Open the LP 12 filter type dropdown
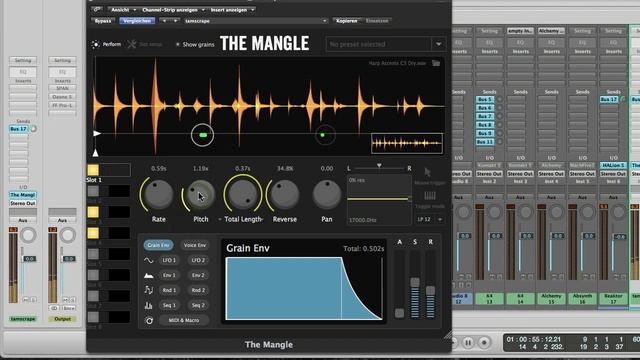Image resolution: width=640 pixels, height=360 pixels. (430, 220)
